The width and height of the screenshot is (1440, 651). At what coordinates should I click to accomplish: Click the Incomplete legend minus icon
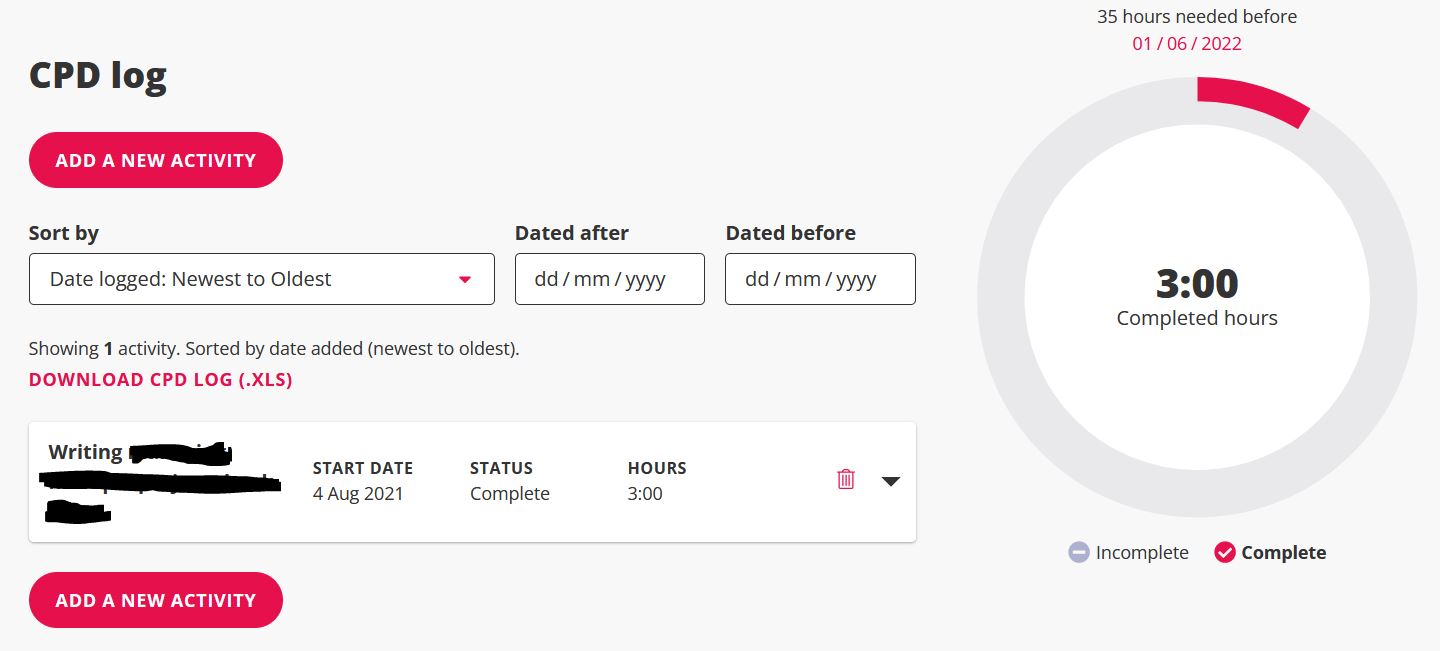(1079, 552)
